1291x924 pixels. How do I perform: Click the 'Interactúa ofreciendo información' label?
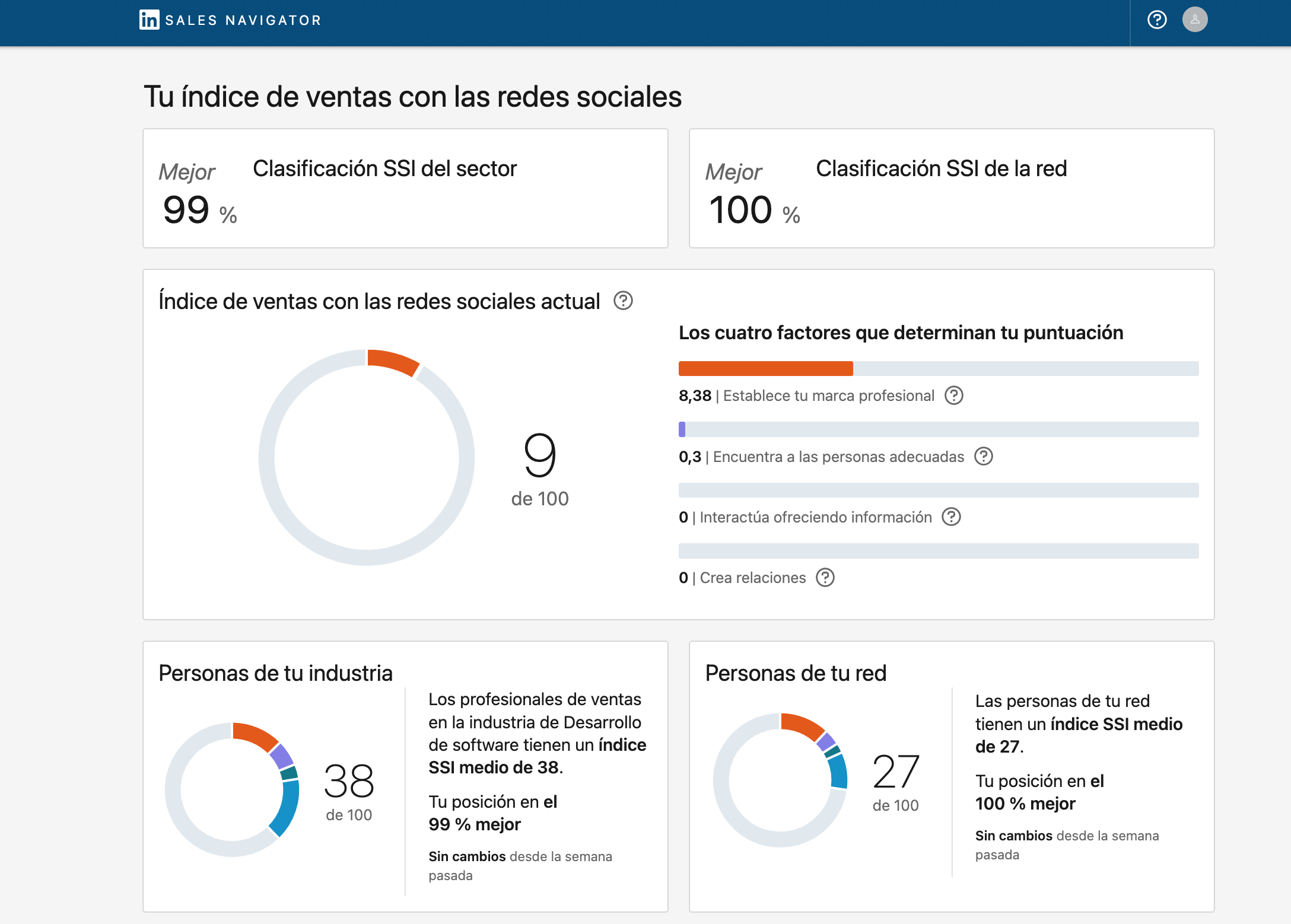tap(816, 517)
